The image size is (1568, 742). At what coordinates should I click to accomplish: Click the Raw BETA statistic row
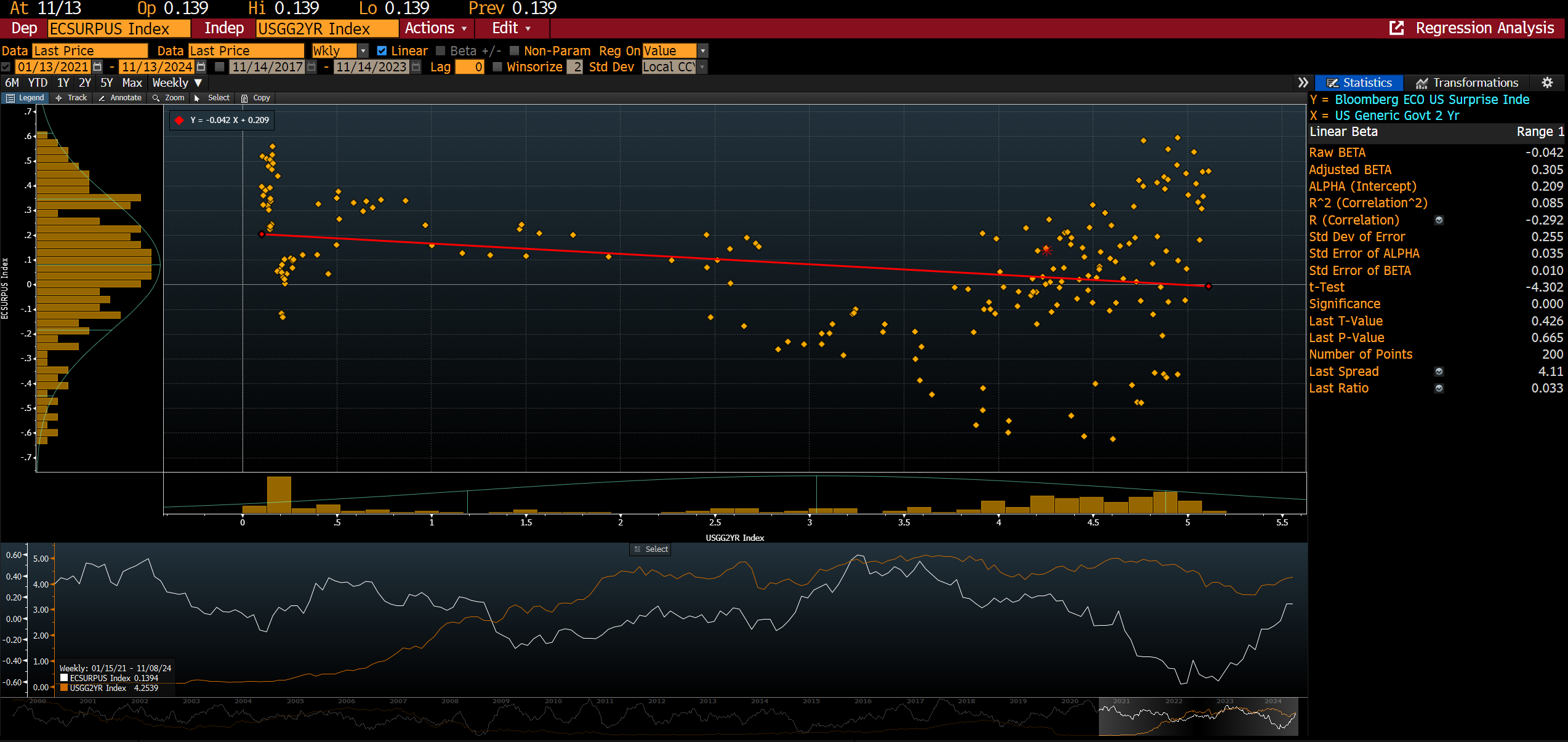point(1436,153)
